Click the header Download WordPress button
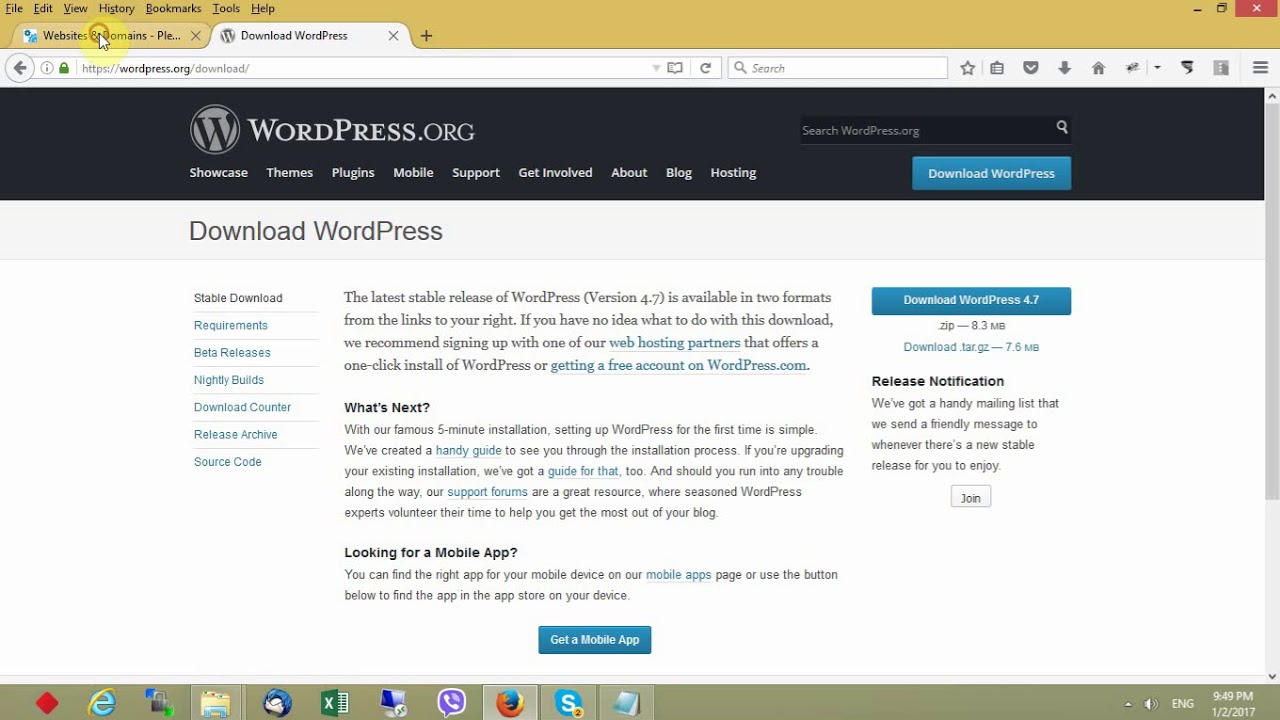Image resolution: width=1280 pixels, height=720 pixels. click(991, 173)
